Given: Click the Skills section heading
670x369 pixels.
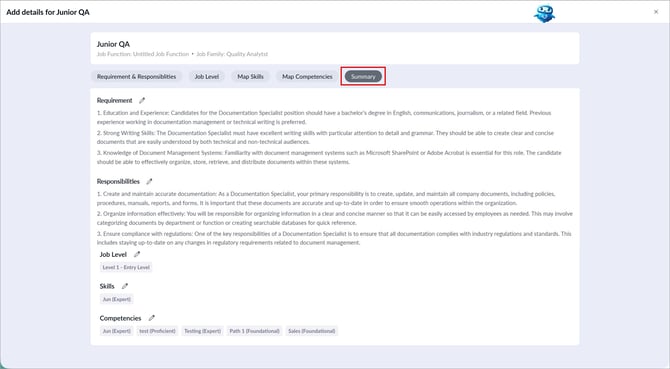Looking at the screenshot, I should tap(107, 286).
